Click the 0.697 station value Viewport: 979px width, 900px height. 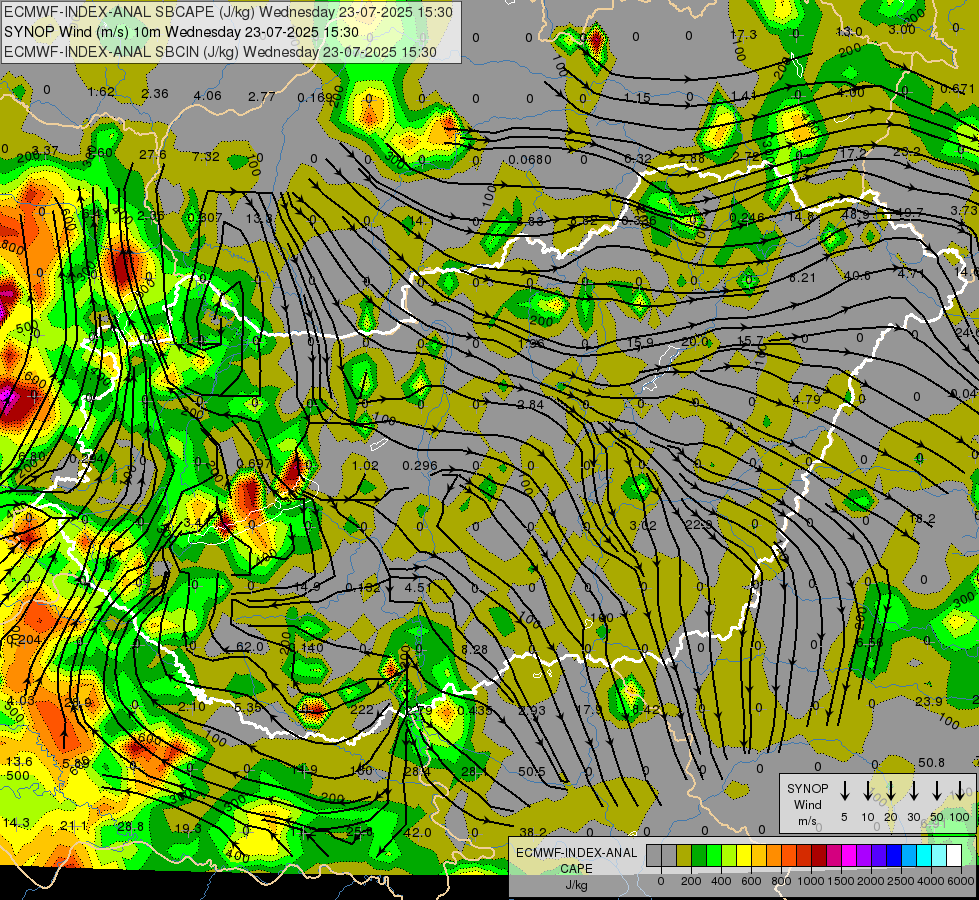[x=255, y=463]
